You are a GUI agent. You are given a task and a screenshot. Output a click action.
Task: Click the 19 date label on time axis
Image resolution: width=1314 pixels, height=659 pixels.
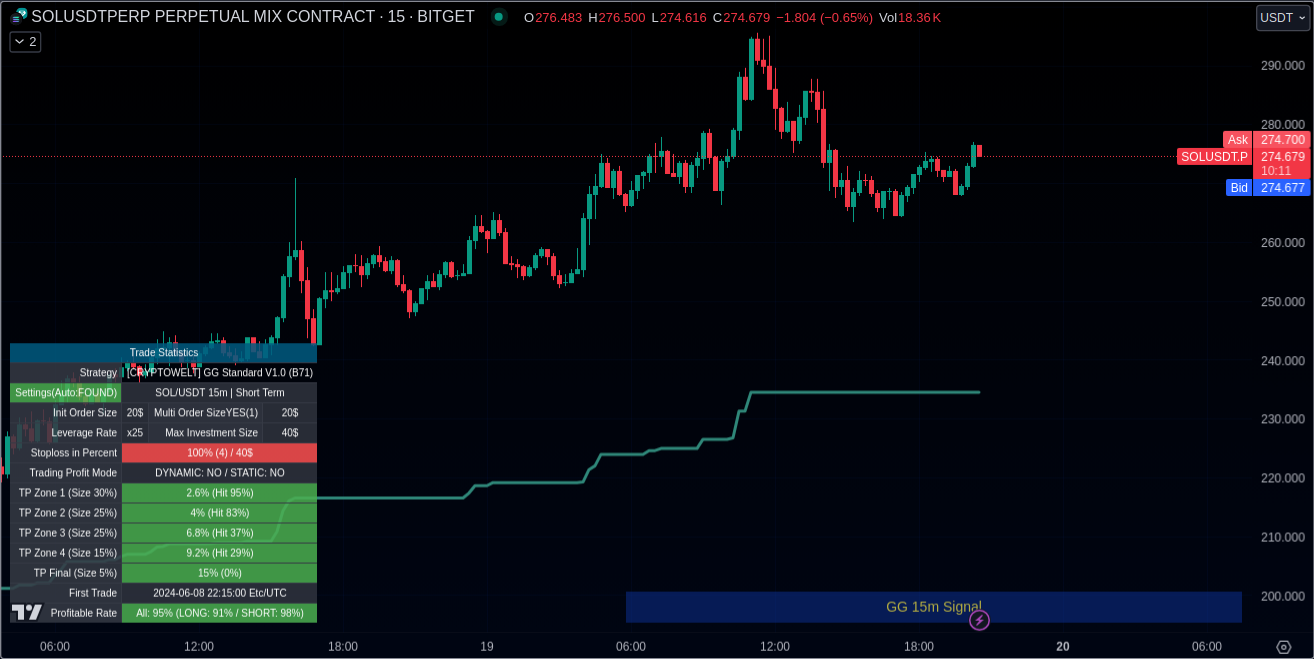487,647
